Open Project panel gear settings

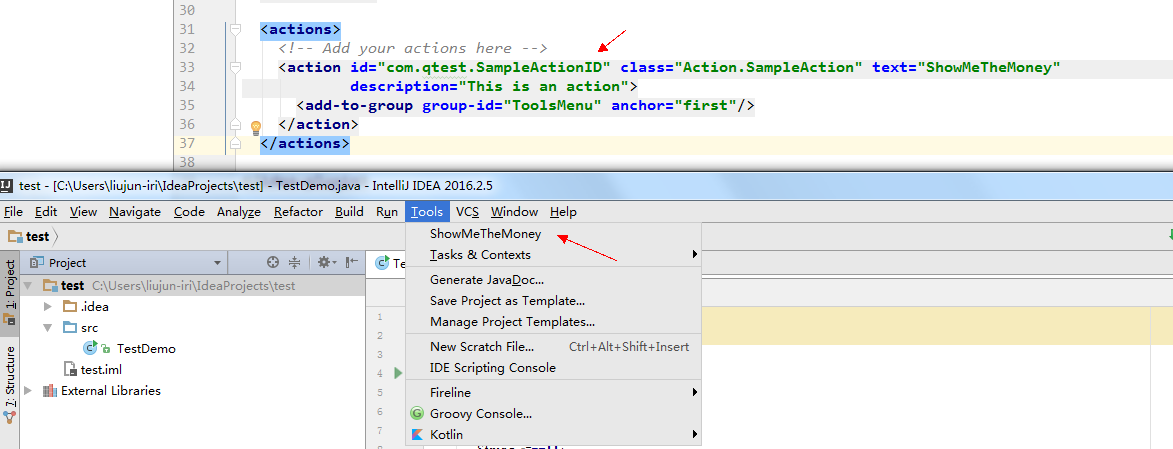(x=327, y=262)
